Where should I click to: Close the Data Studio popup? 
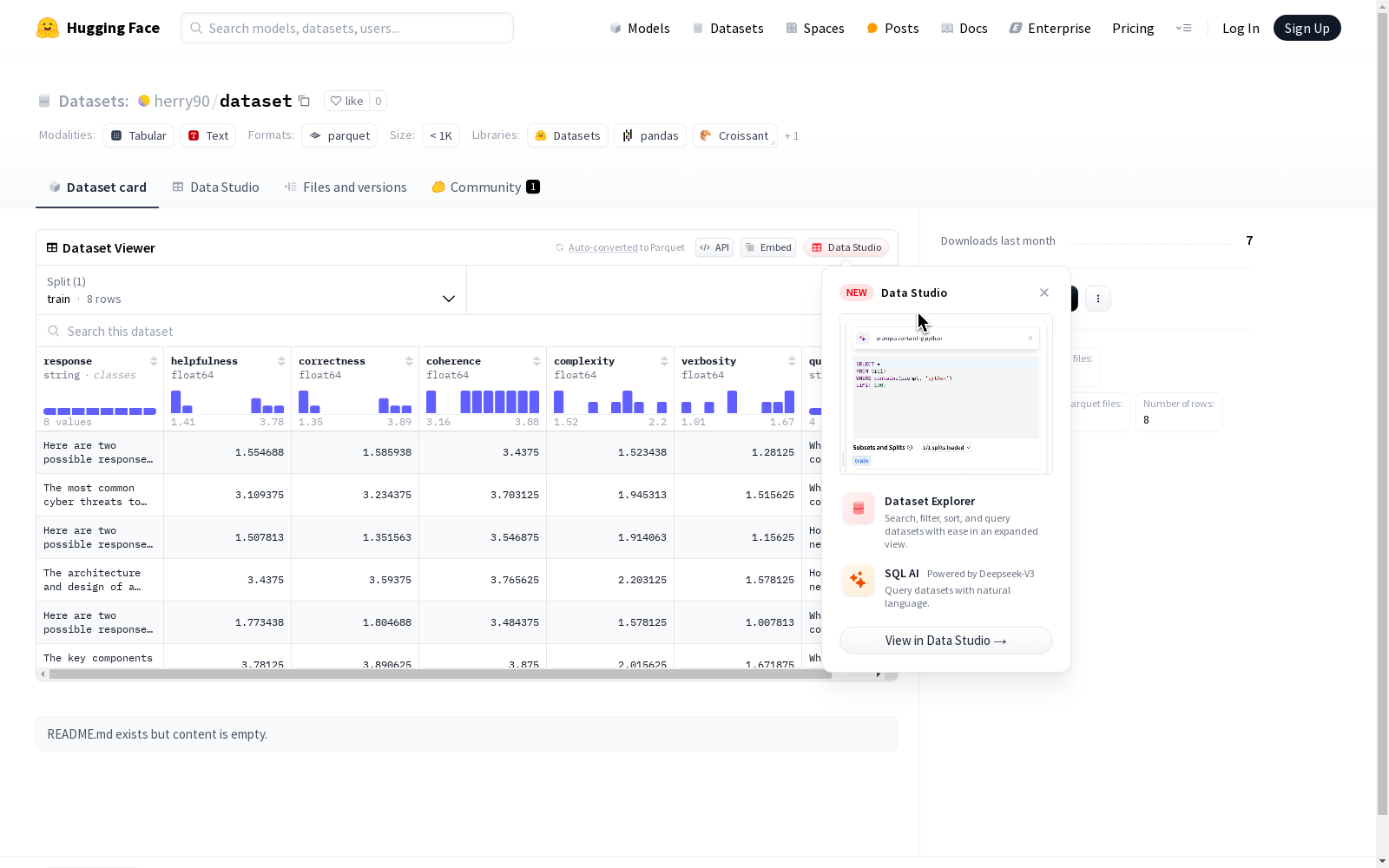coord(1044,293)
